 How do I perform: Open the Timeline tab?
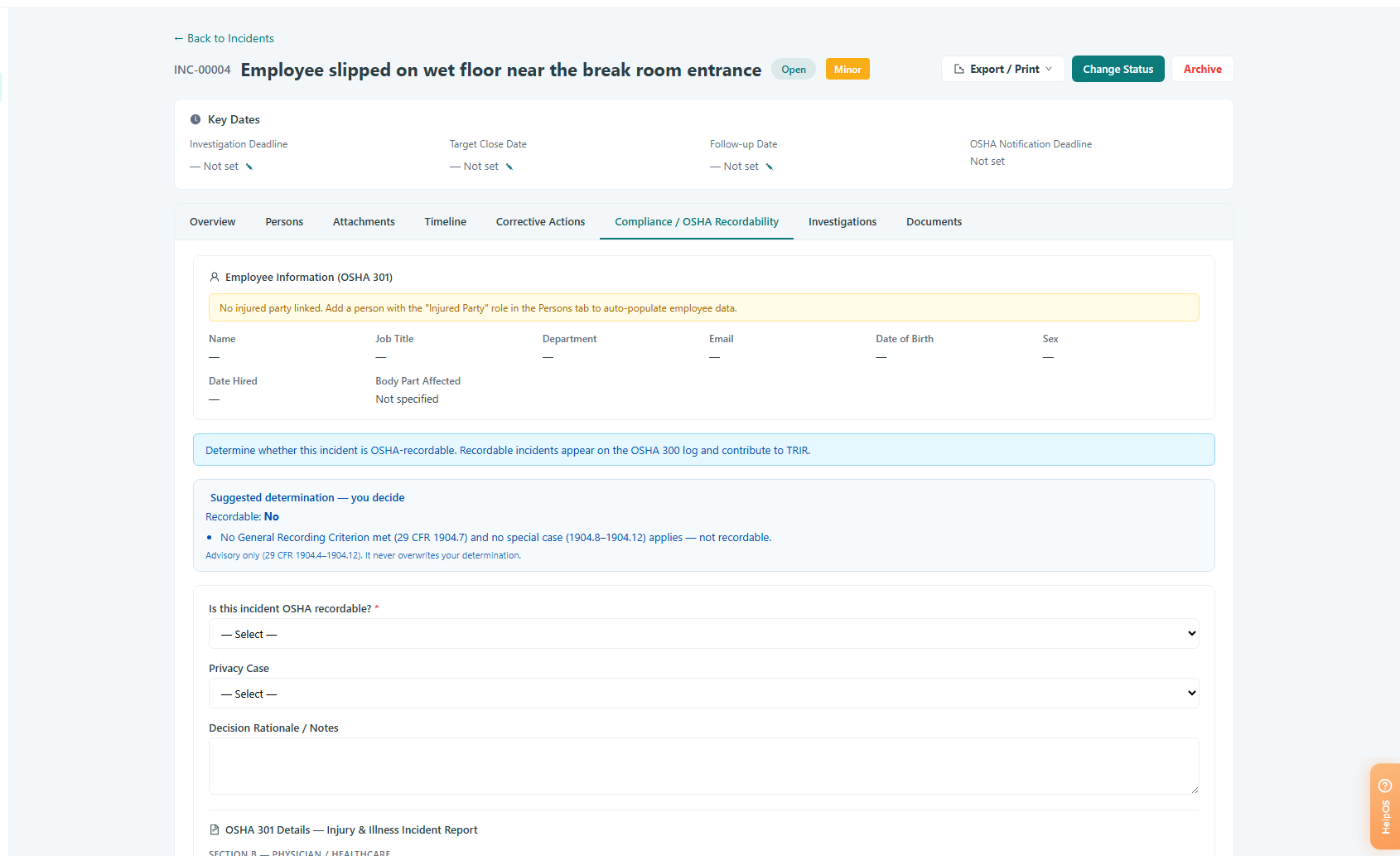tap(445, 222)
